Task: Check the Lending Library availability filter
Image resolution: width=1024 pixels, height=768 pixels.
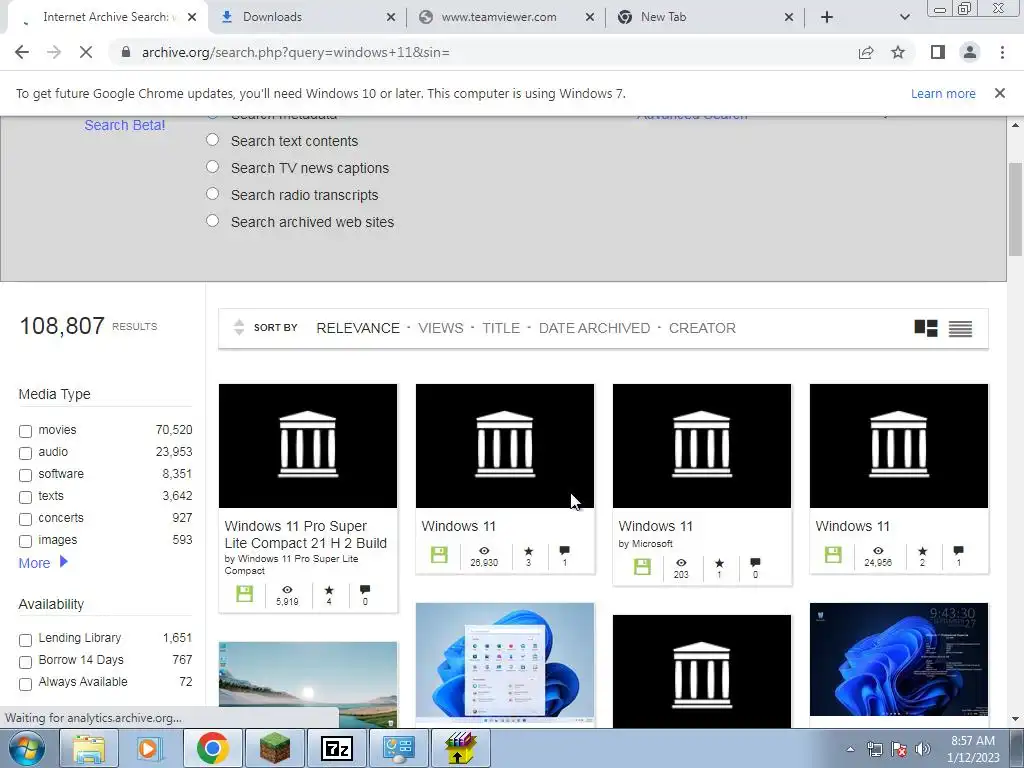Action: (x=25, y=640)
